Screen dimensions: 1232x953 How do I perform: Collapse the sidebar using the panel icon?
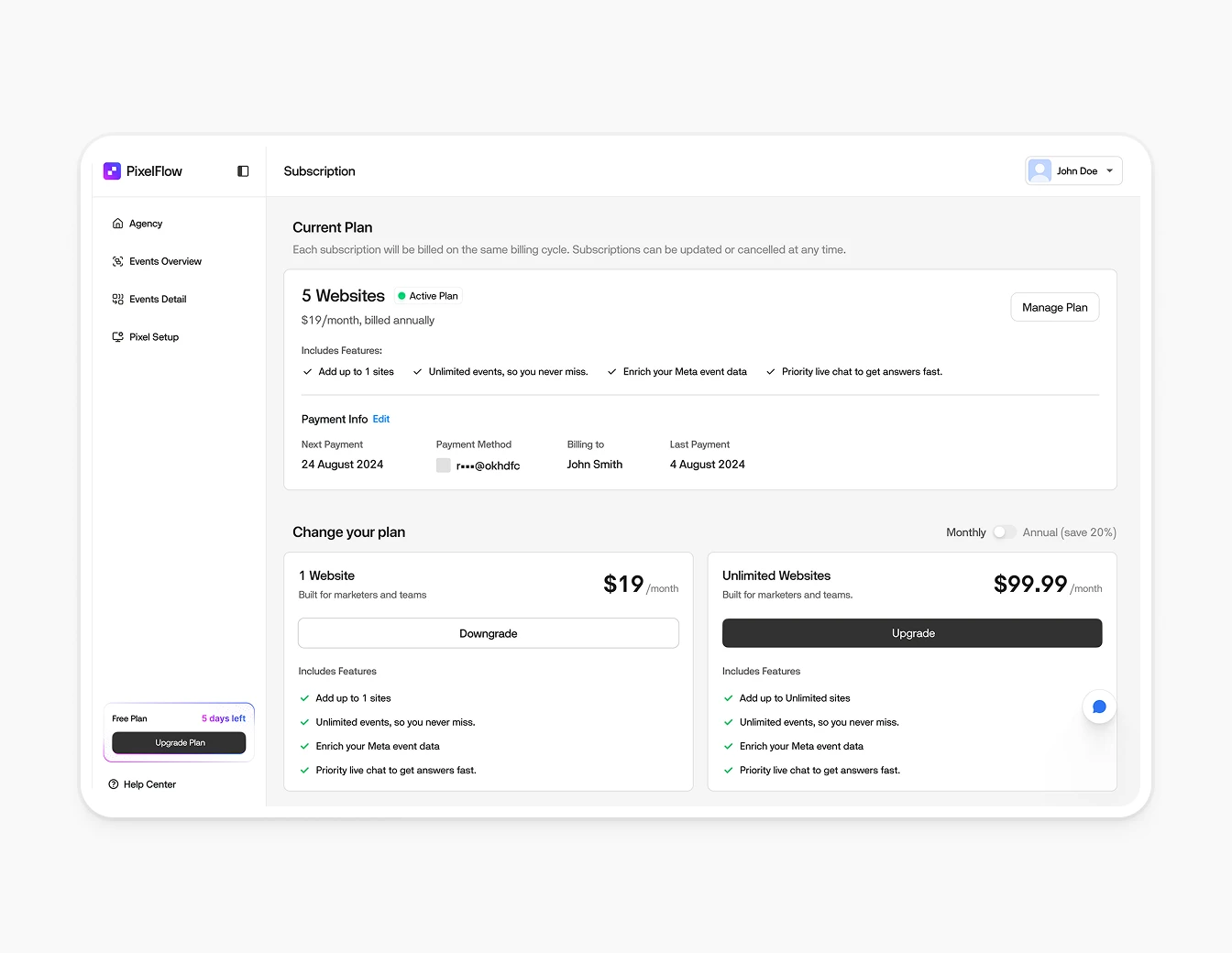click(242, 170)
